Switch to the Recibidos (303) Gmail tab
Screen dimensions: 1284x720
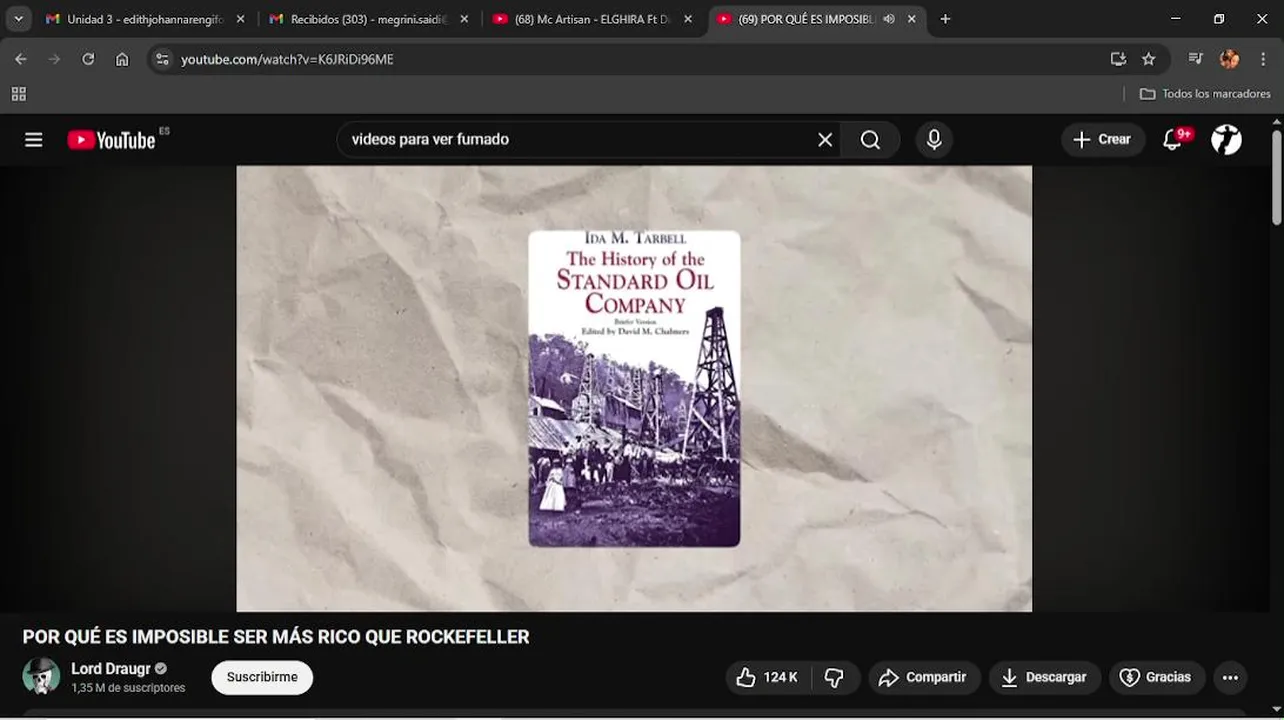tap(368, 19)
